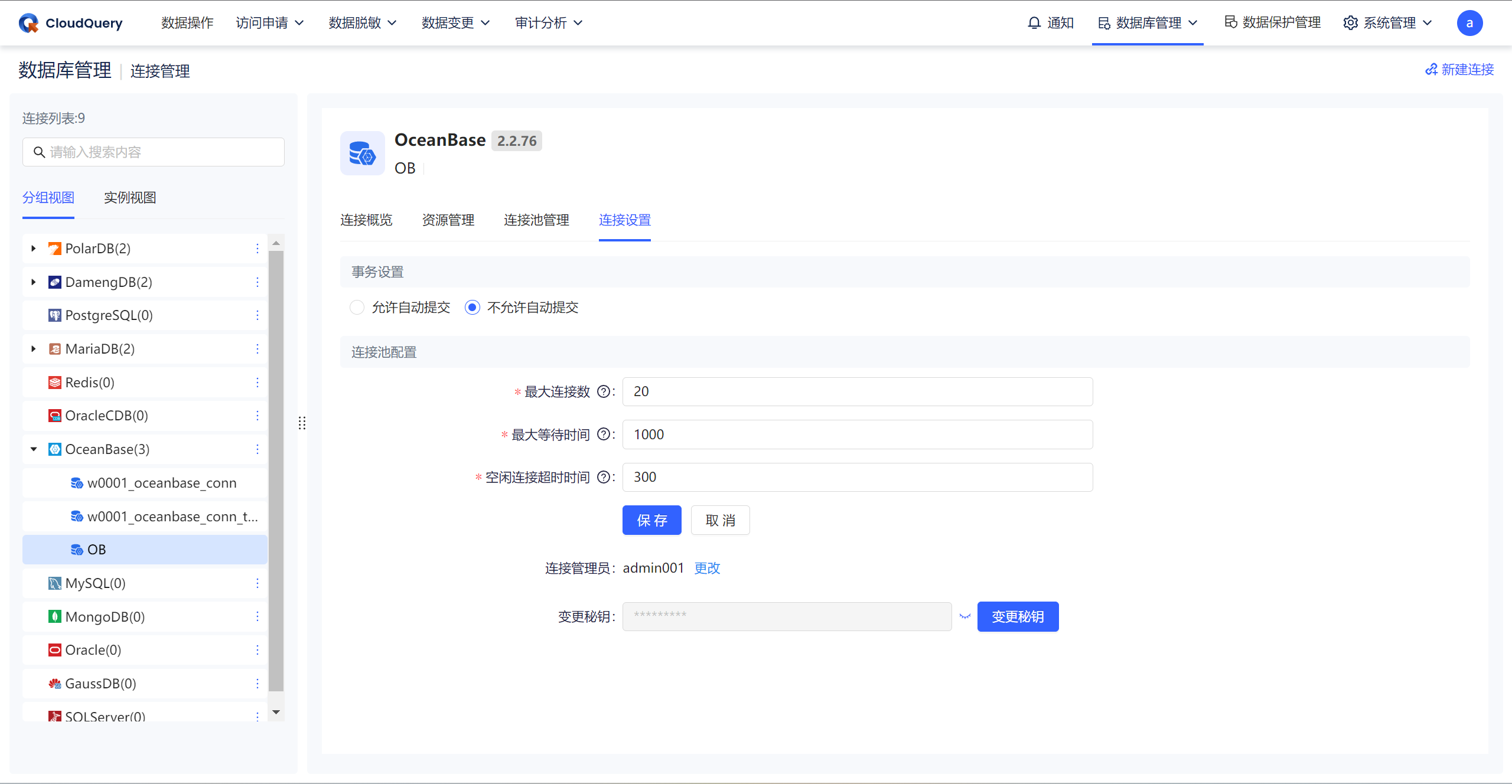Image resolution: width=1512 pixels, height=784 pixels.
Task: Click the connection list scrollbar down arrow
Action: pos(276,713)
